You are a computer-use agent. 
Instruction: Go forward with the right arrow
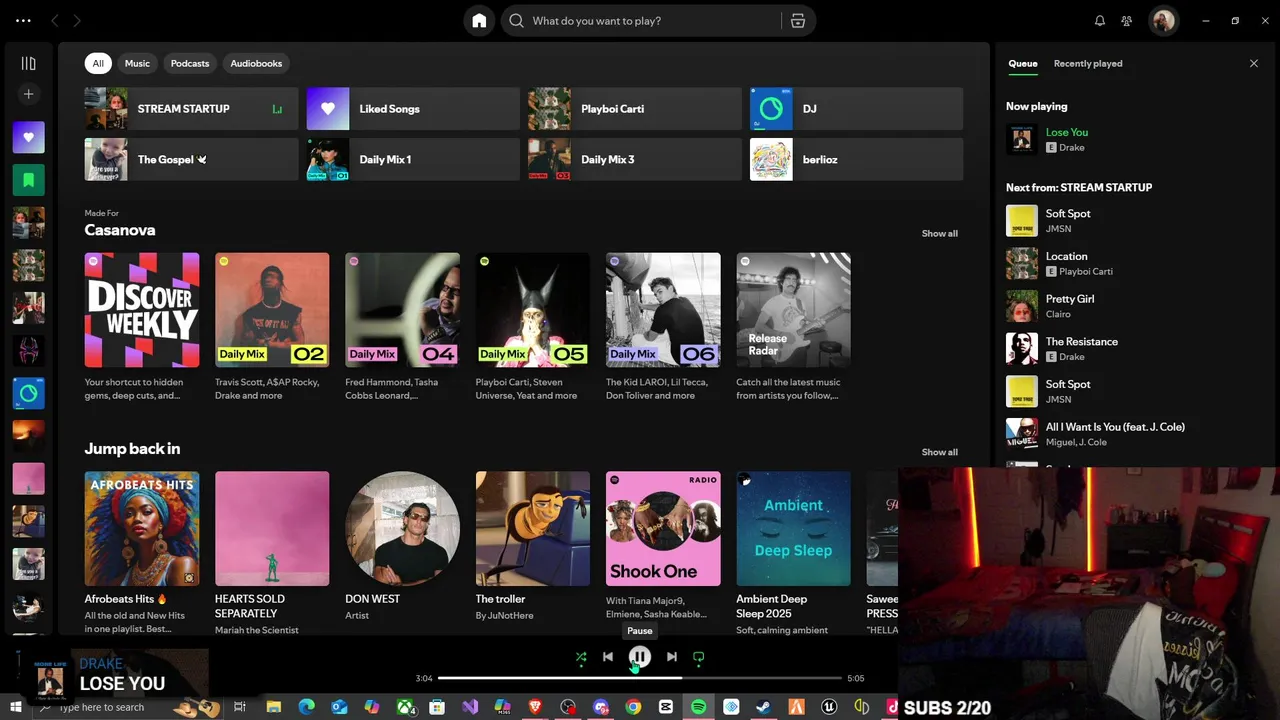pyautogui.click(x=77, y=21)
